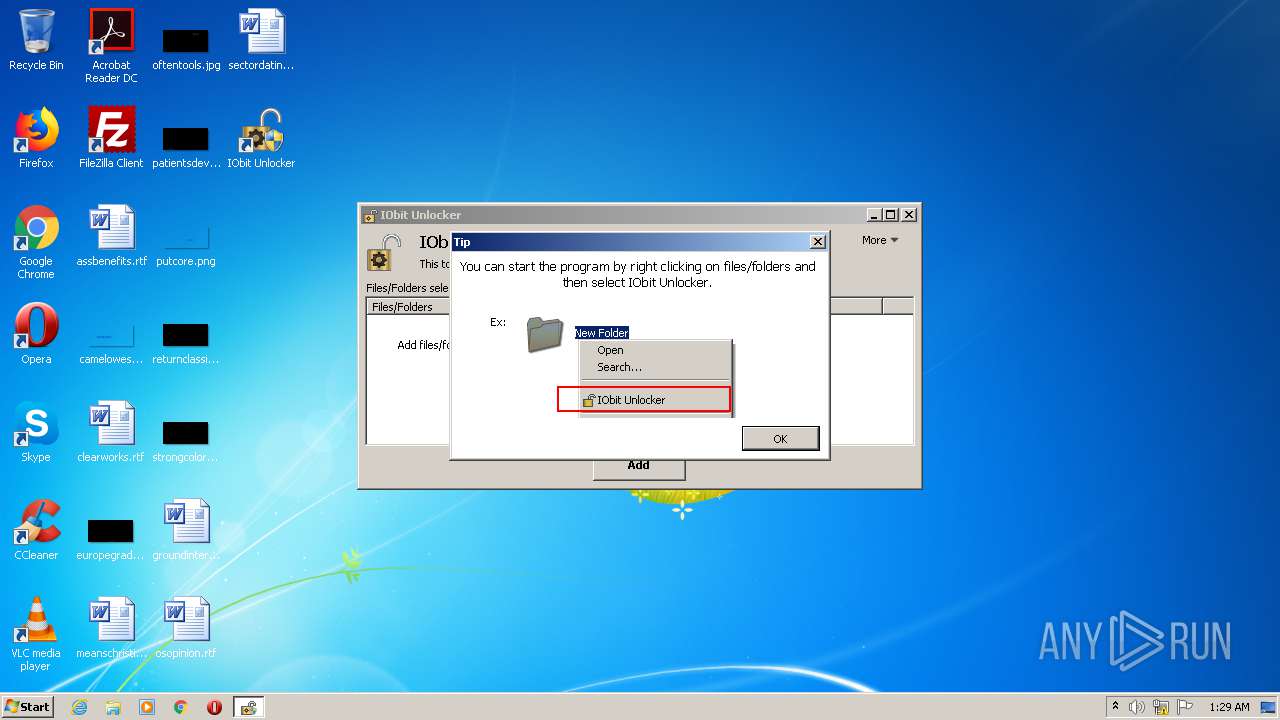Open Internet Explorer from taskbar
This screenshot has width=1280, height=720.
pyautogui.click(x=79, y=707)
